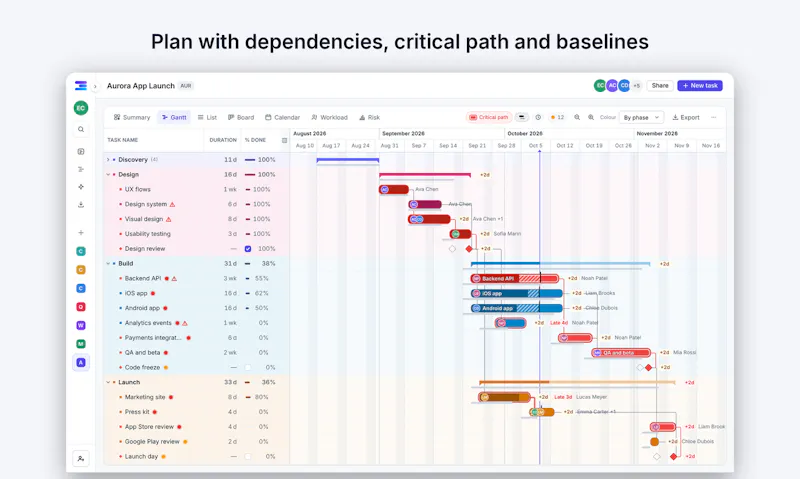The image size is (800, 479).
Task: Collapse the Design group
Action: (108, 174)
